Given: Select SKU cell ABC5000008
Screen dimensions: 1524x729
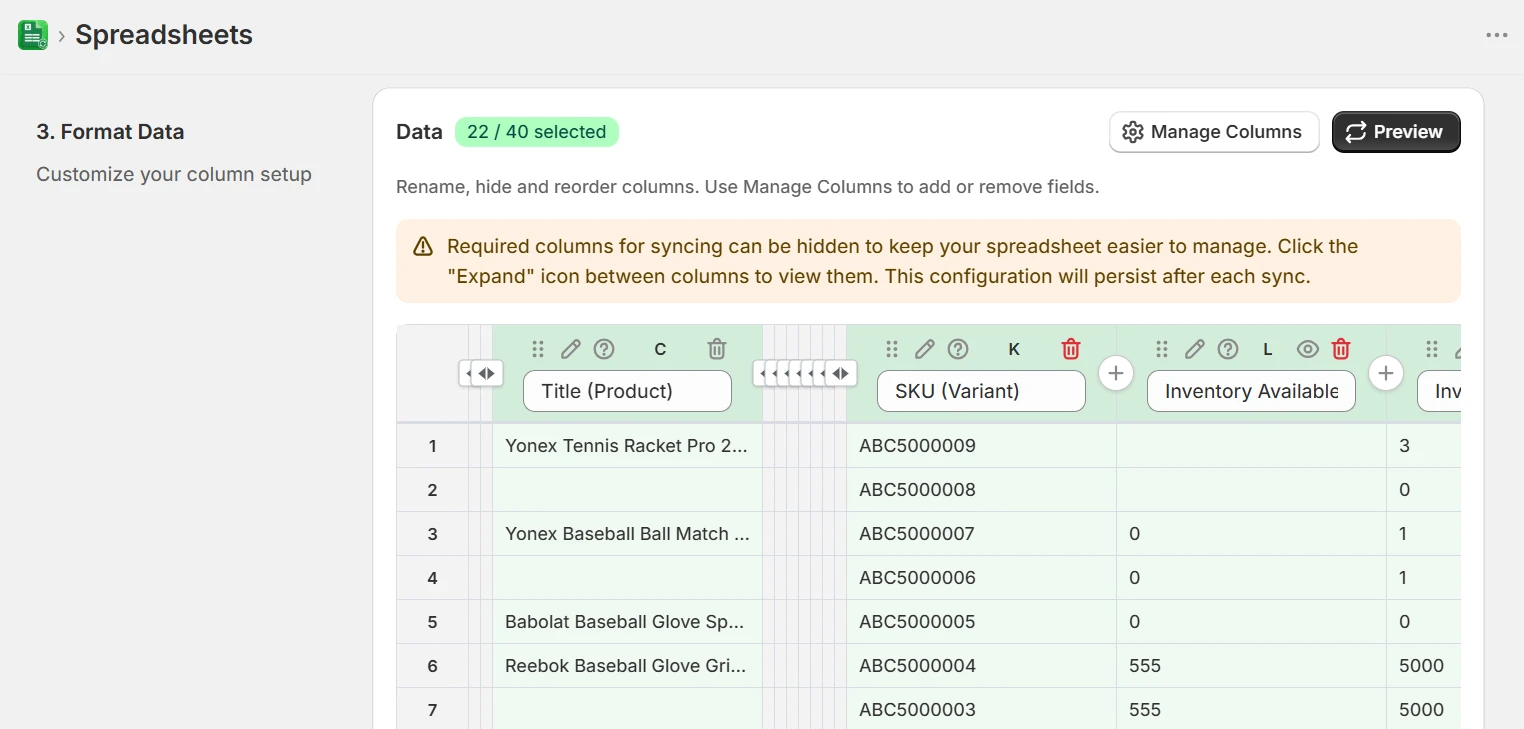Looking at the screenshot, I should tap(981, 490).
